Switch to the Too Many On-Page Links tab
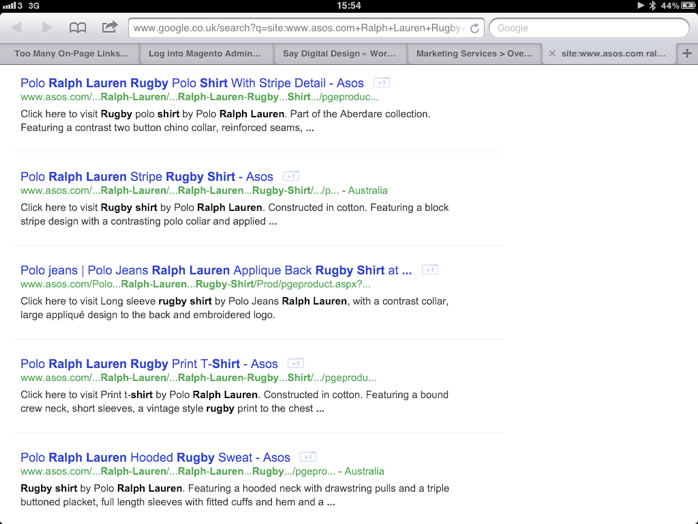 (x=71, y=53)
